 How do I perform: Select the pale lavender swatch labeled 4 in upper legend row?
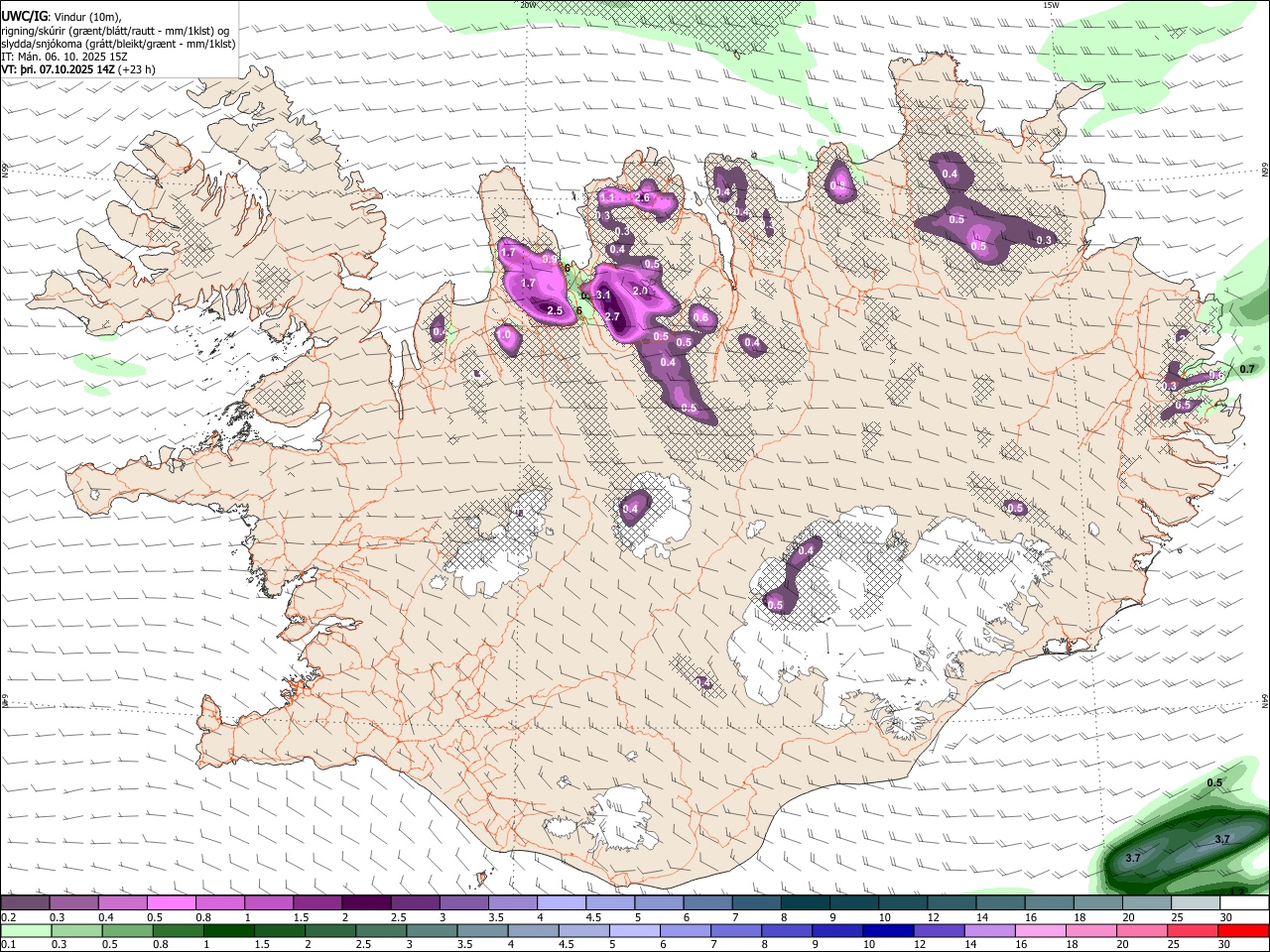pyautogui.click(x=562, y=903)
